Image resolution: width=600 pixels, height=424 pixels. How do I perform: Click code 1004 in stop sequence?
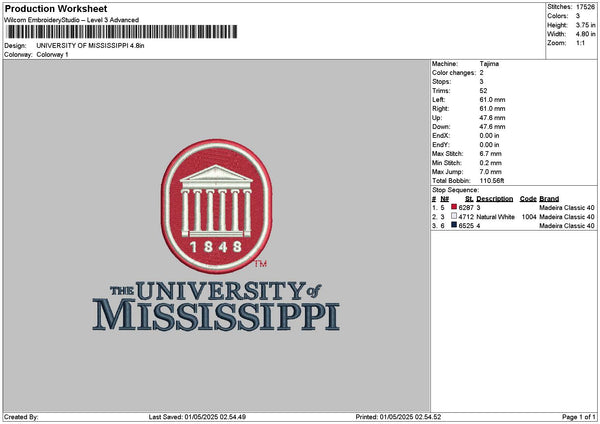pyautogui.click(x=529, y=217)
